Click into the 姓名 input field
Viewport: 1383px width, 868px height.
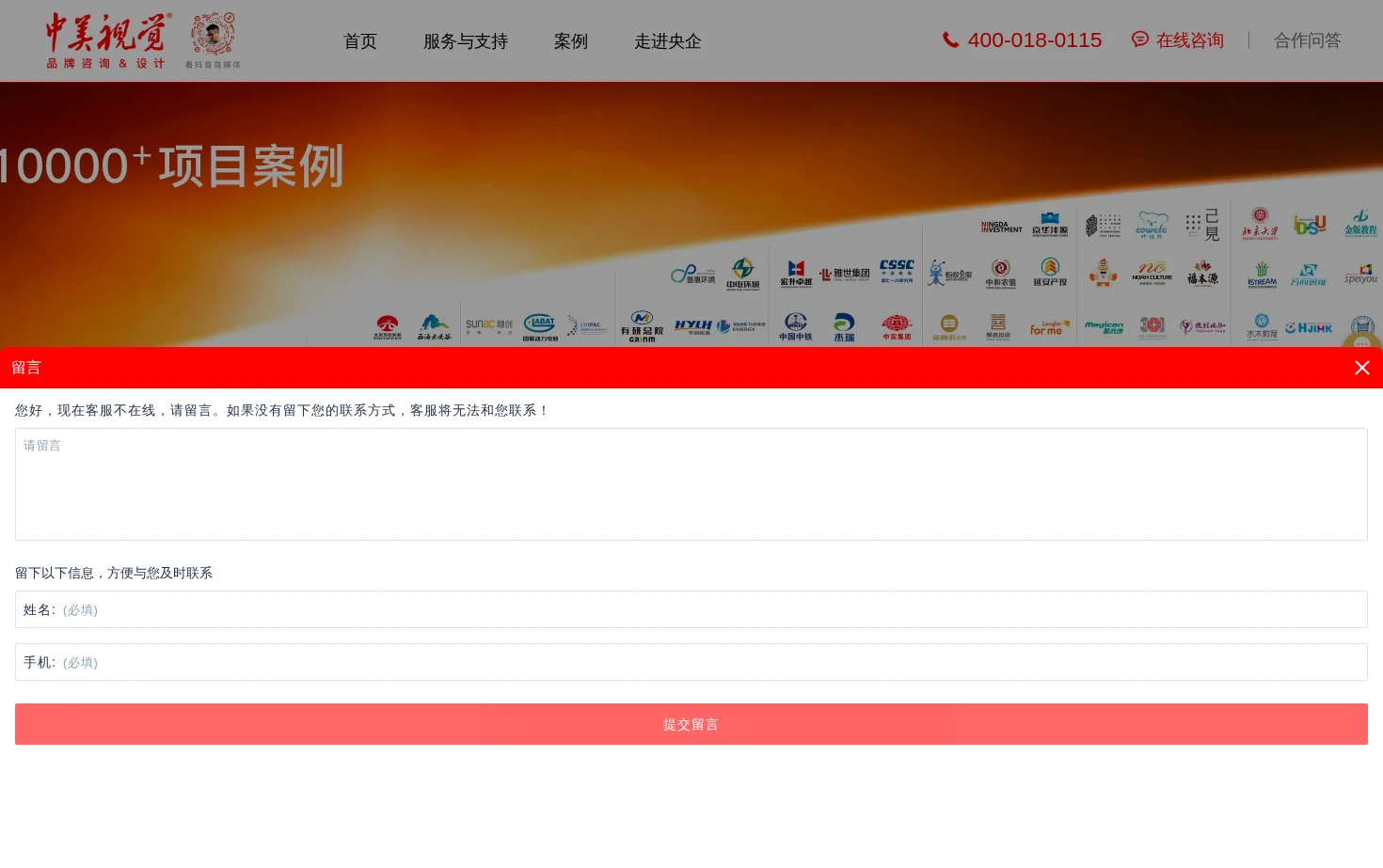coord(691,609)
